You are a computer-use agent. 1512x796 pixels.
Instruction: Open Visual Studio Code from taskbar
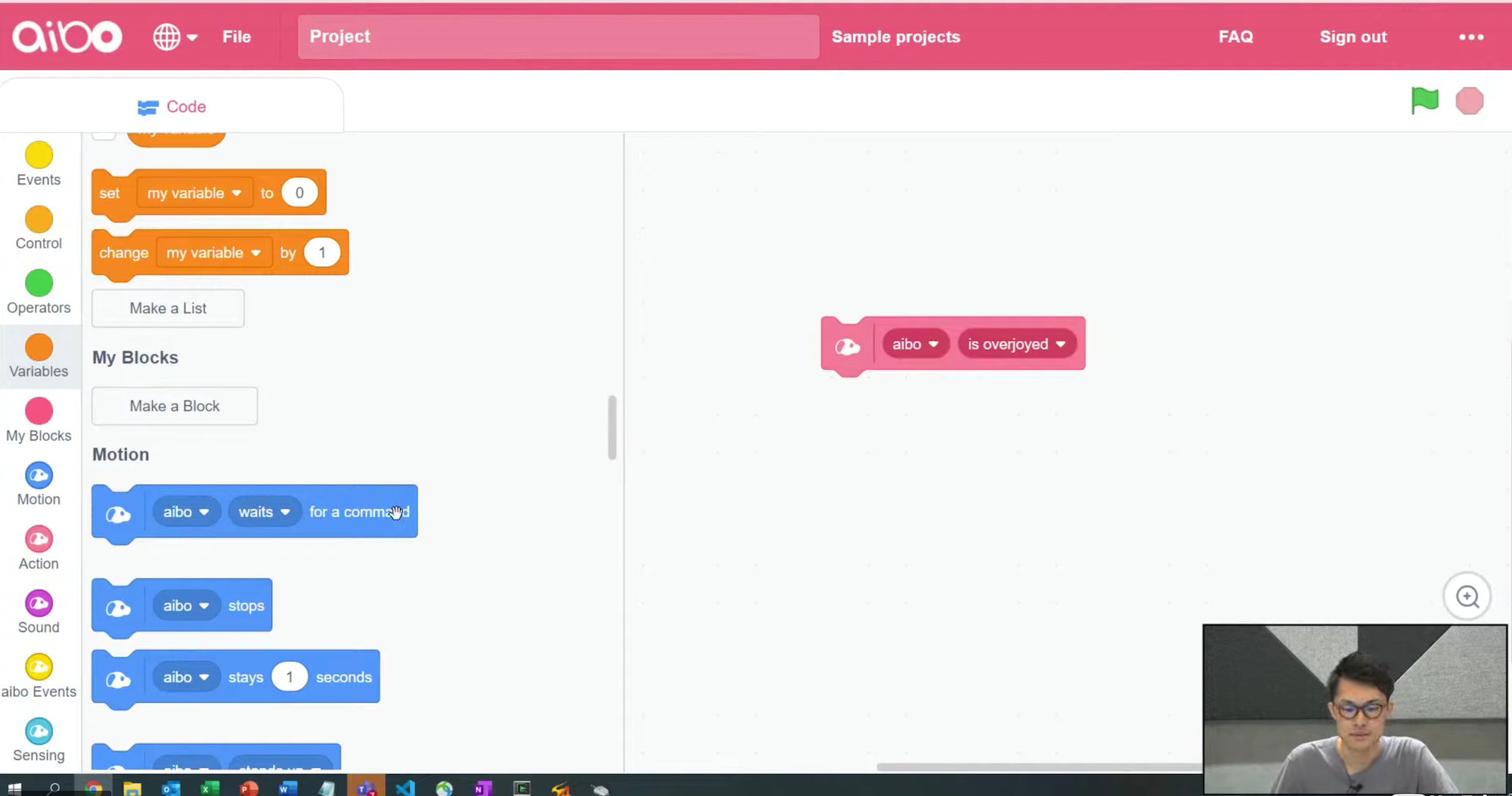[405, 788]
